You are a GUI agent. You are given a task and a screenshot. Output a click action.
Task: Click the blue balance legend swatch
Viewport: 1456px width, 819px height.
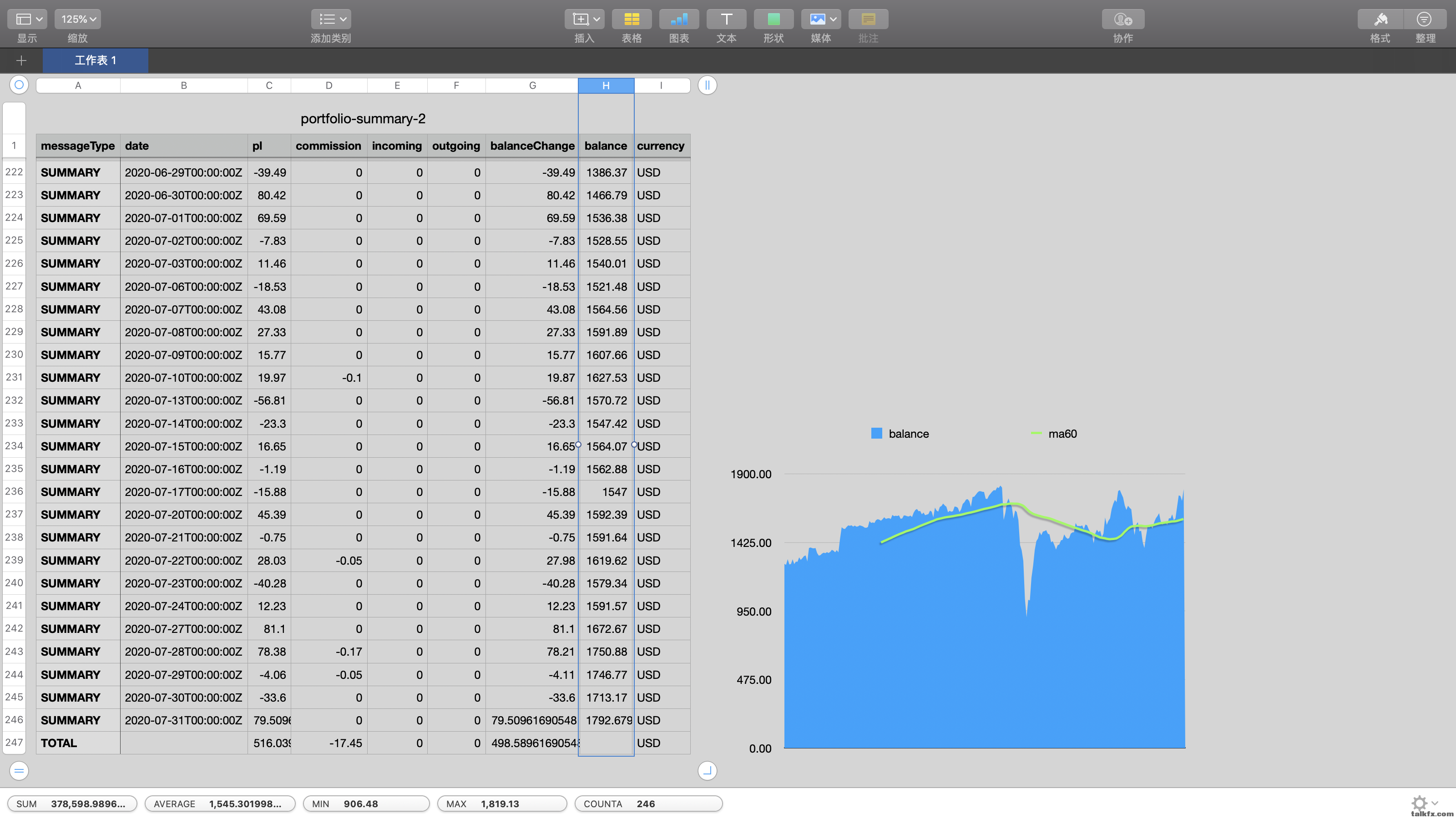coord(877,434)
